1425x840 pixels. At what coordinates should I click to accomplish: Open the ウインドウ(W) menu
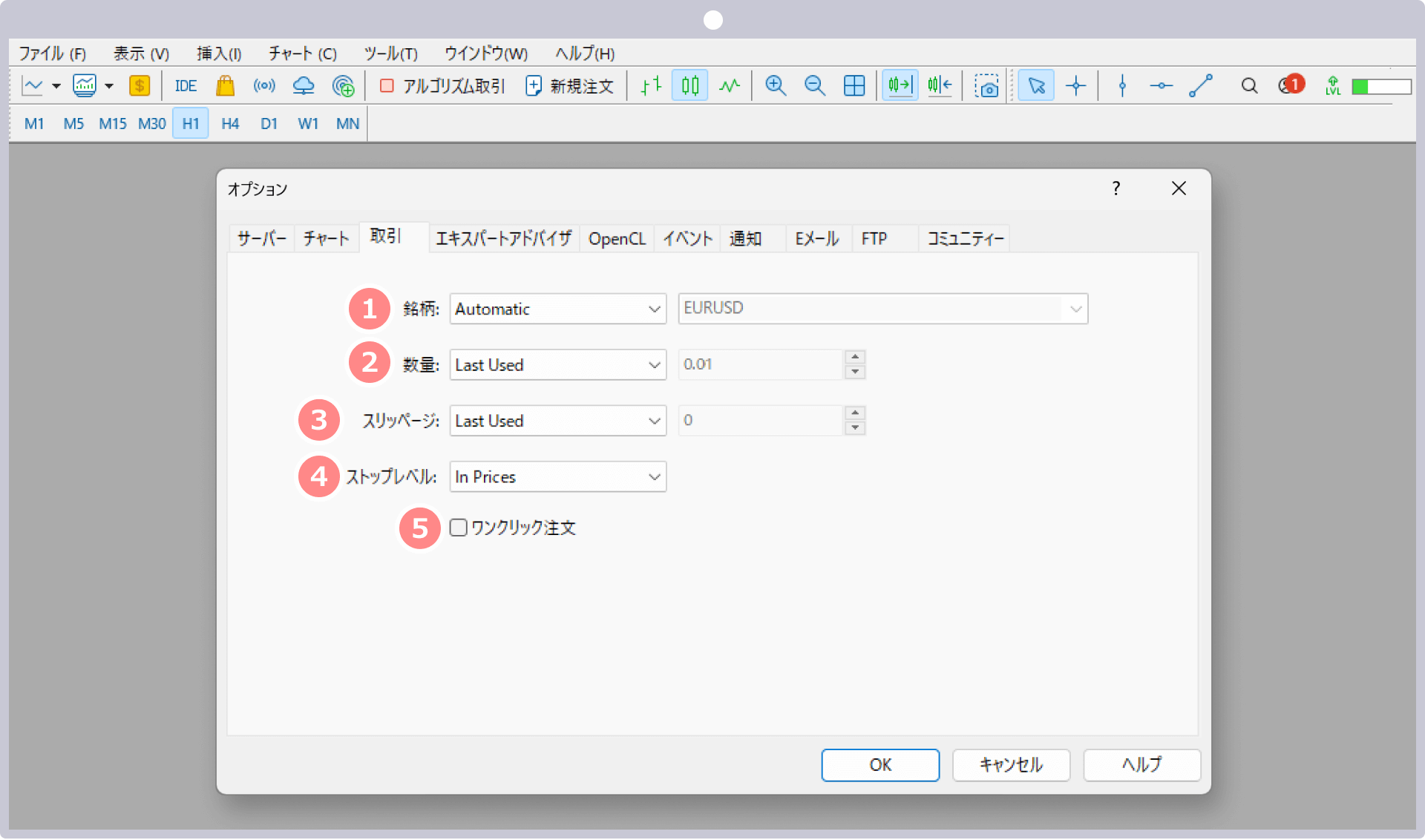(486, 53)
